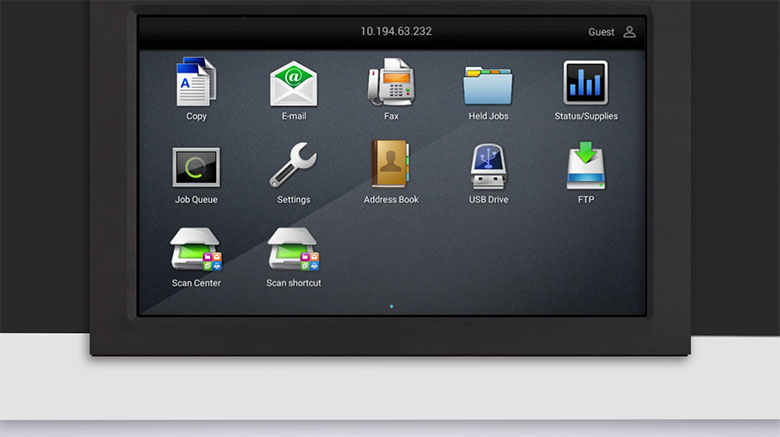
Task: Launch the Scan shortcut scanner icon
Action: (x=293, y=249)
